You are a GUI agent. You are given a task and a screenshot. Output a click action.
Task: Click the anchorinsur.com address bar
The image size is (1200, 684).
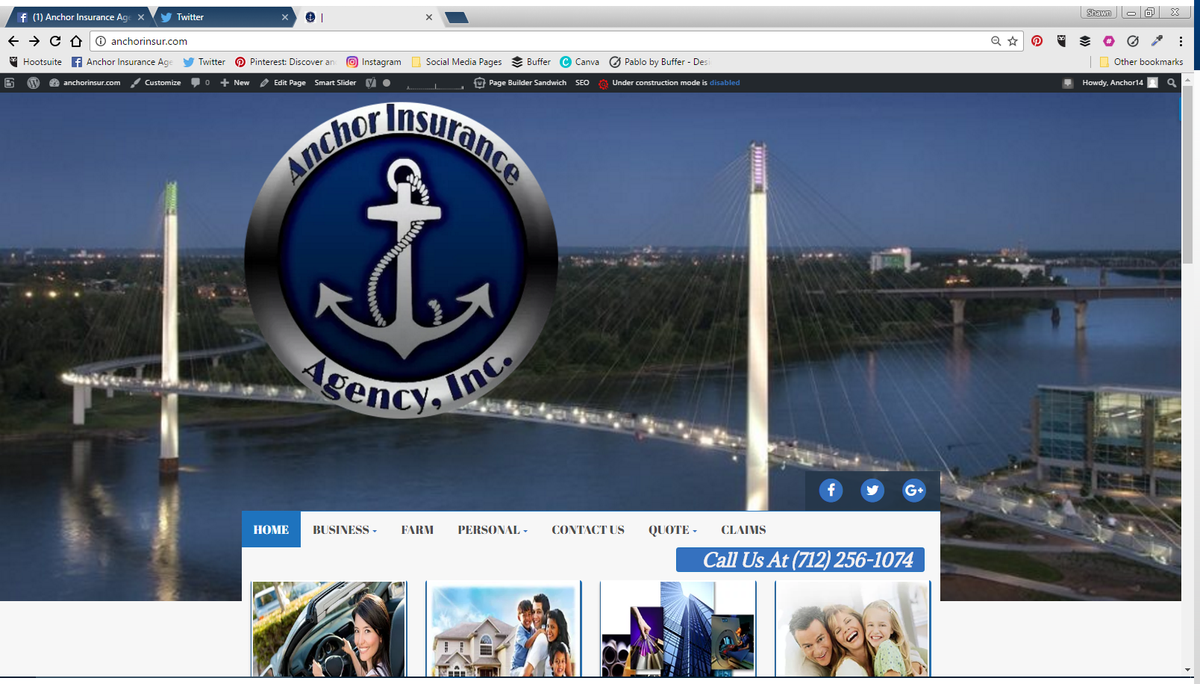point(540,41)
